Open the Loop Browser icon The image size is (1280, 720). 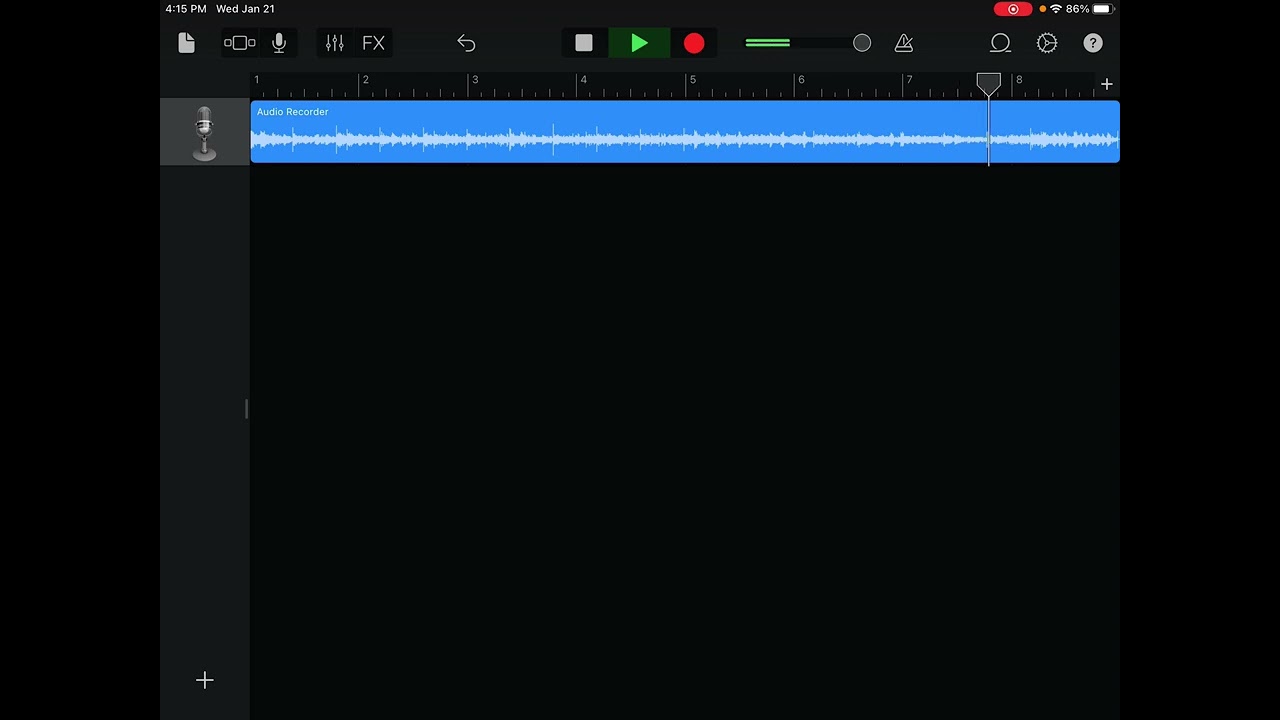1000,43
